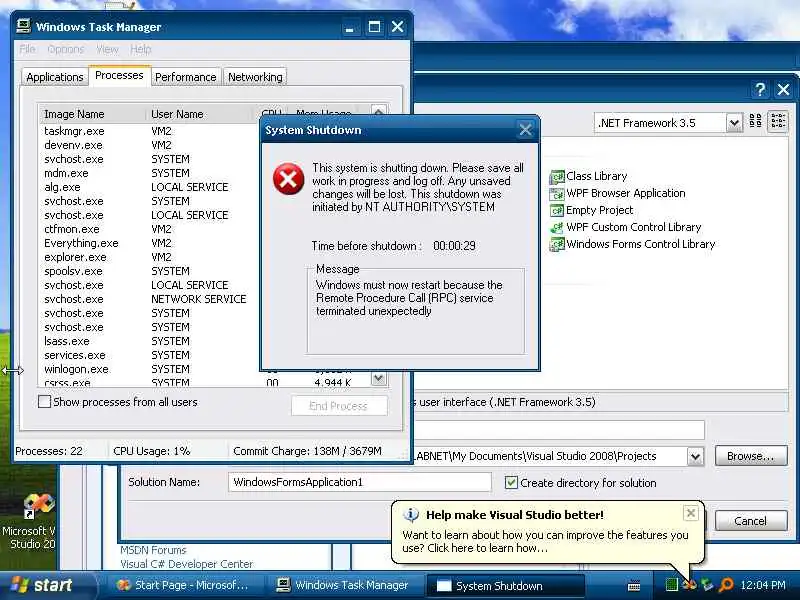Close the Help make Visual Studio better balloon
Screen dimensions: 800x600
coord(691,513)
